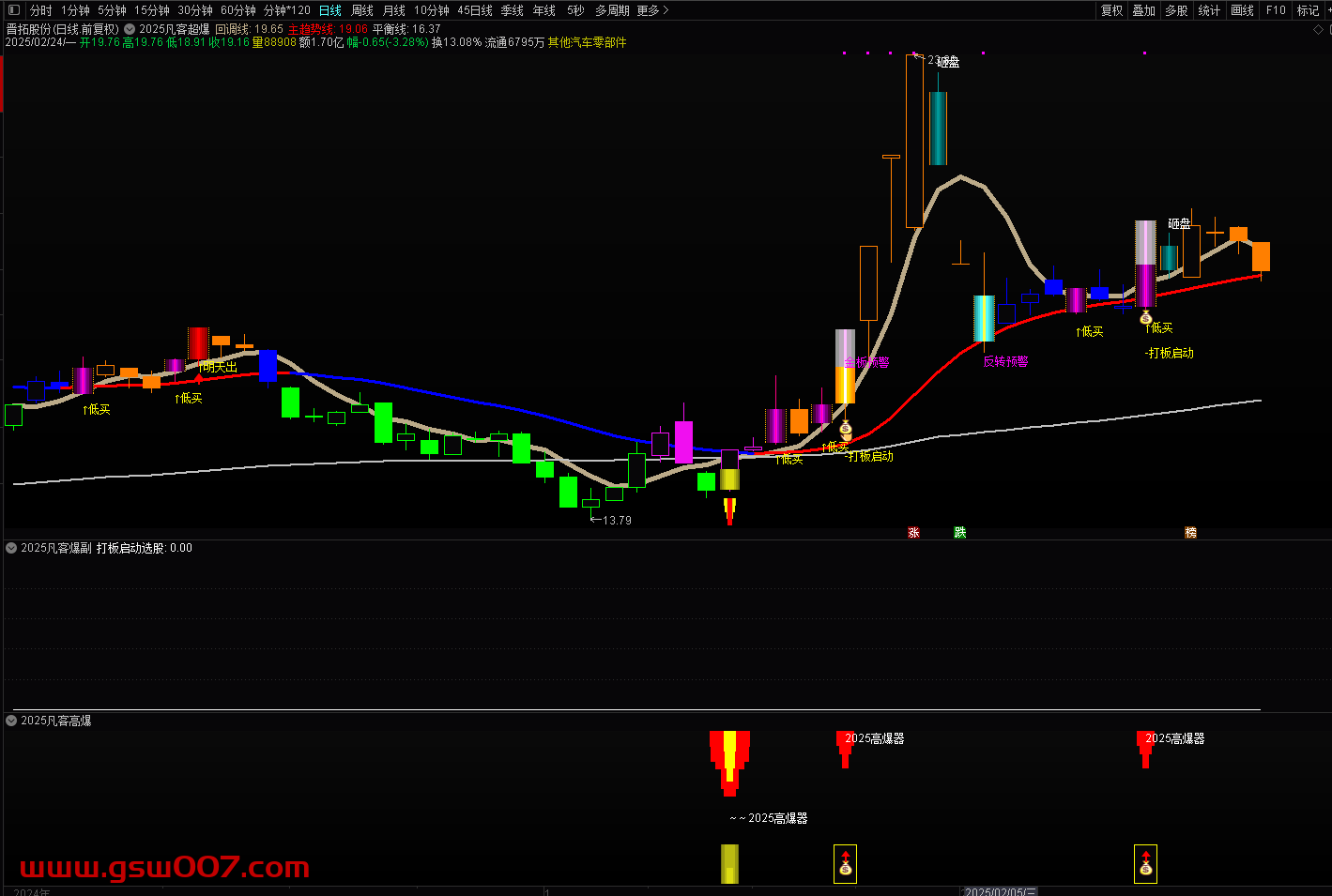Click the 打板启动选股: 0.00 value

click(x=144, y=548)
